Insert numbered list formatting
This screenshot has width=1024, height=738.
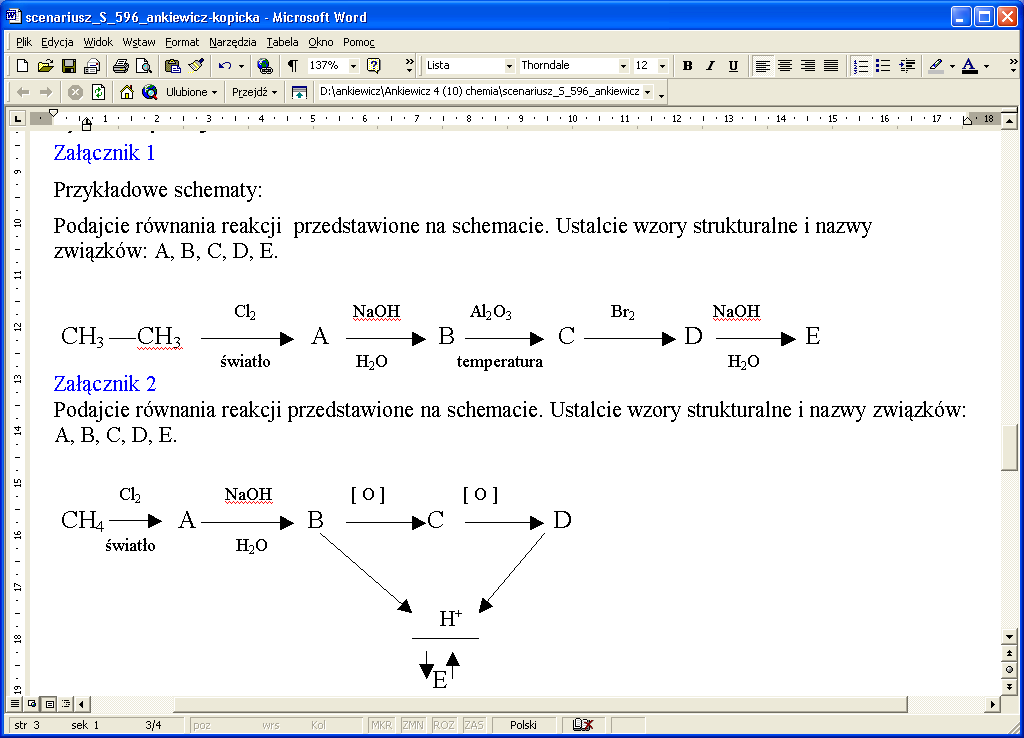(x=861, y=65)
